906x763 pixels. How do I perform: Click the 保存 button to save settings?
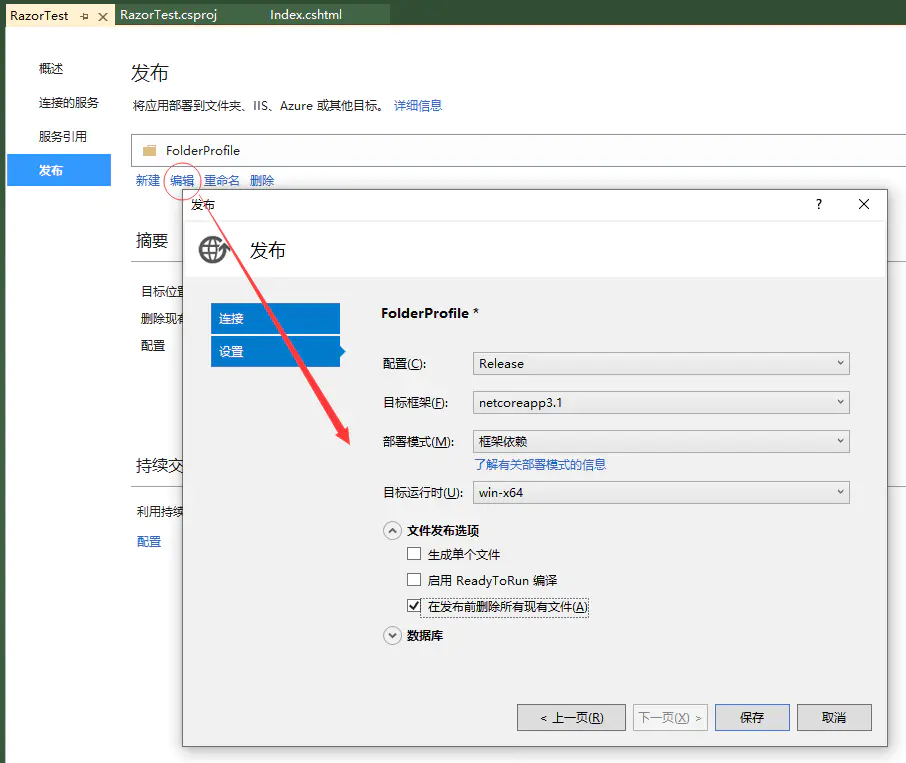coord(752,717)
